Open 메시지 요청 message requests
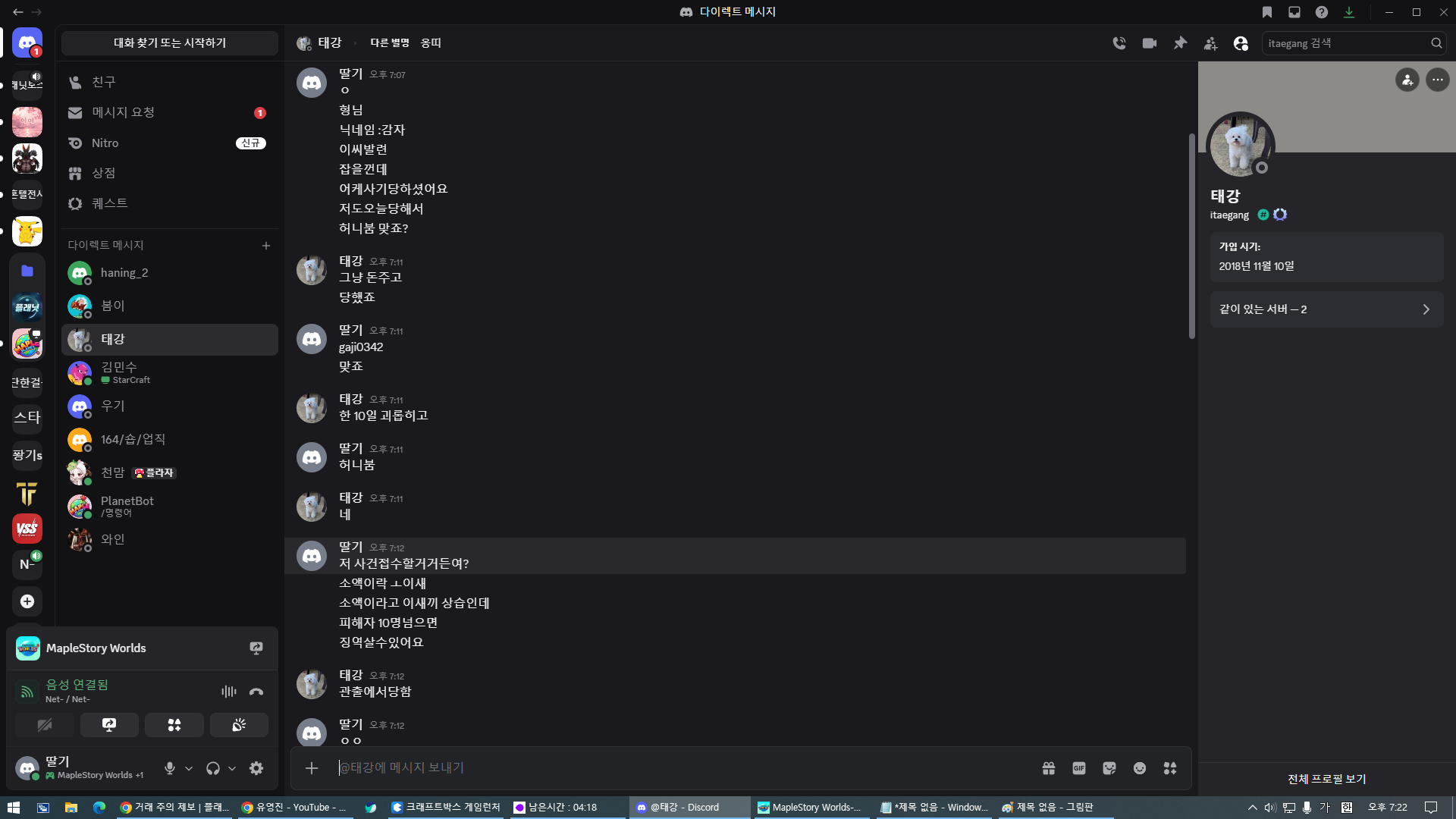1456x819 pixels. click(x=170, y=112)
